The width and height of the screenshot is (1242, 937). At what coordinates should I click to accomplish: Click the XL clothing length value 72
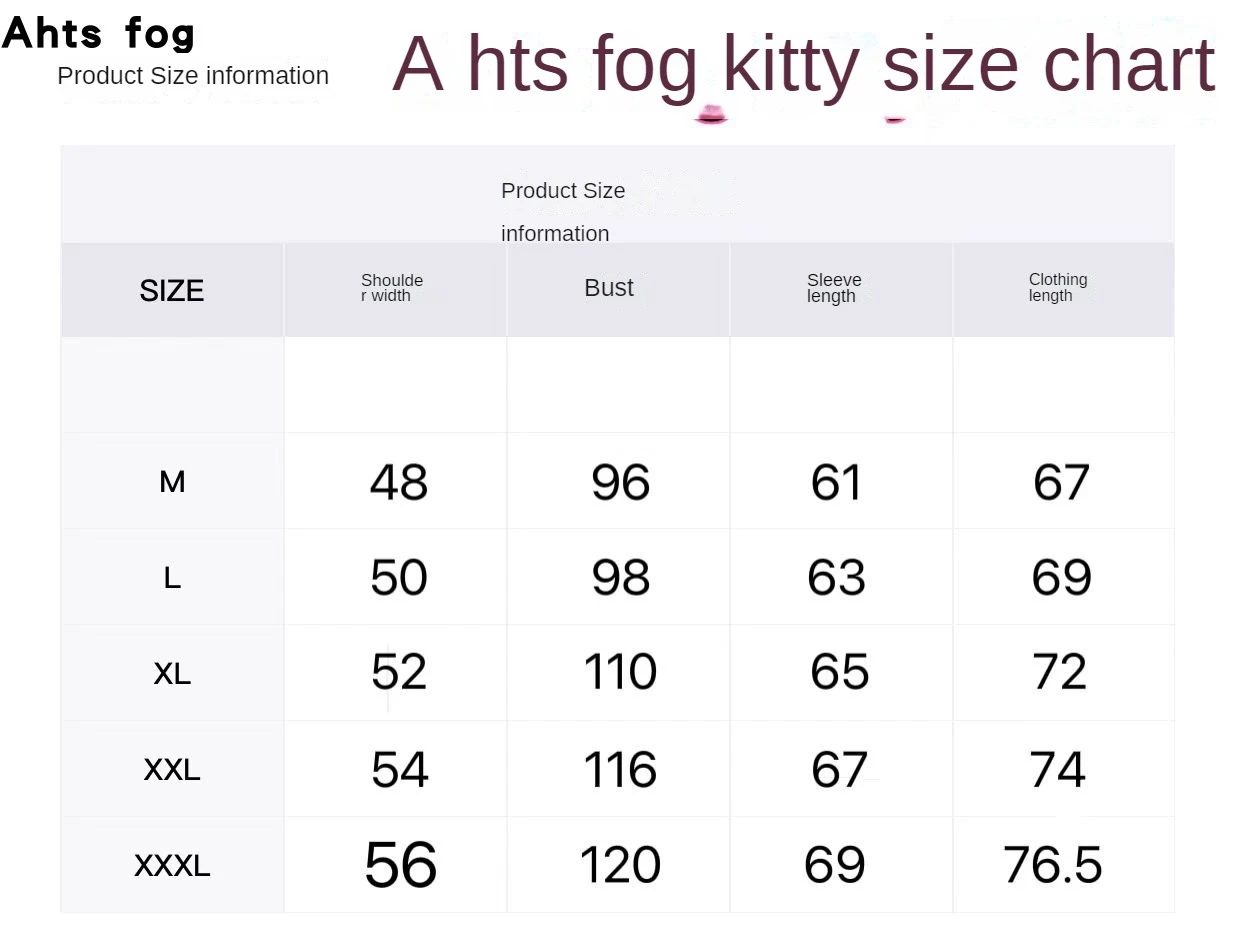[x=1059, y=672]
